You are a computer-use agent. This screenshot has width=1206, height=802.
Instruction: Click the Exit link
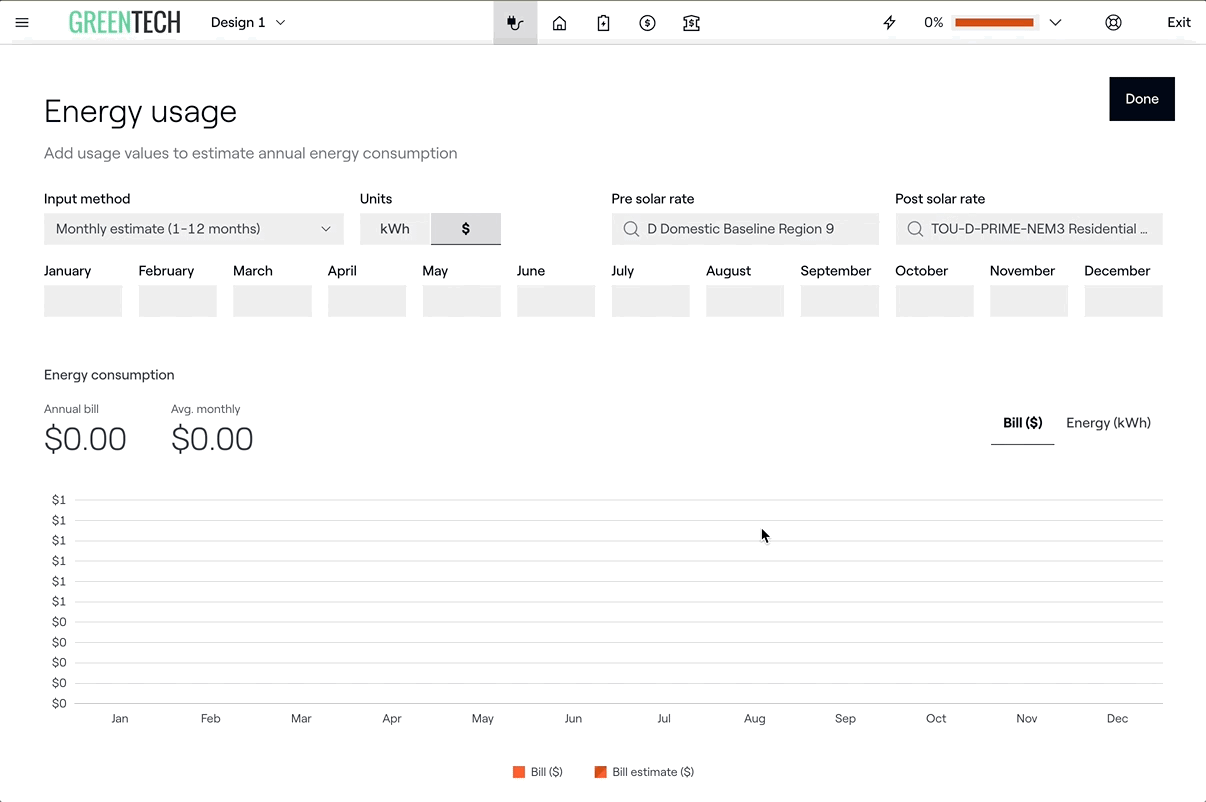(1178, 22)
